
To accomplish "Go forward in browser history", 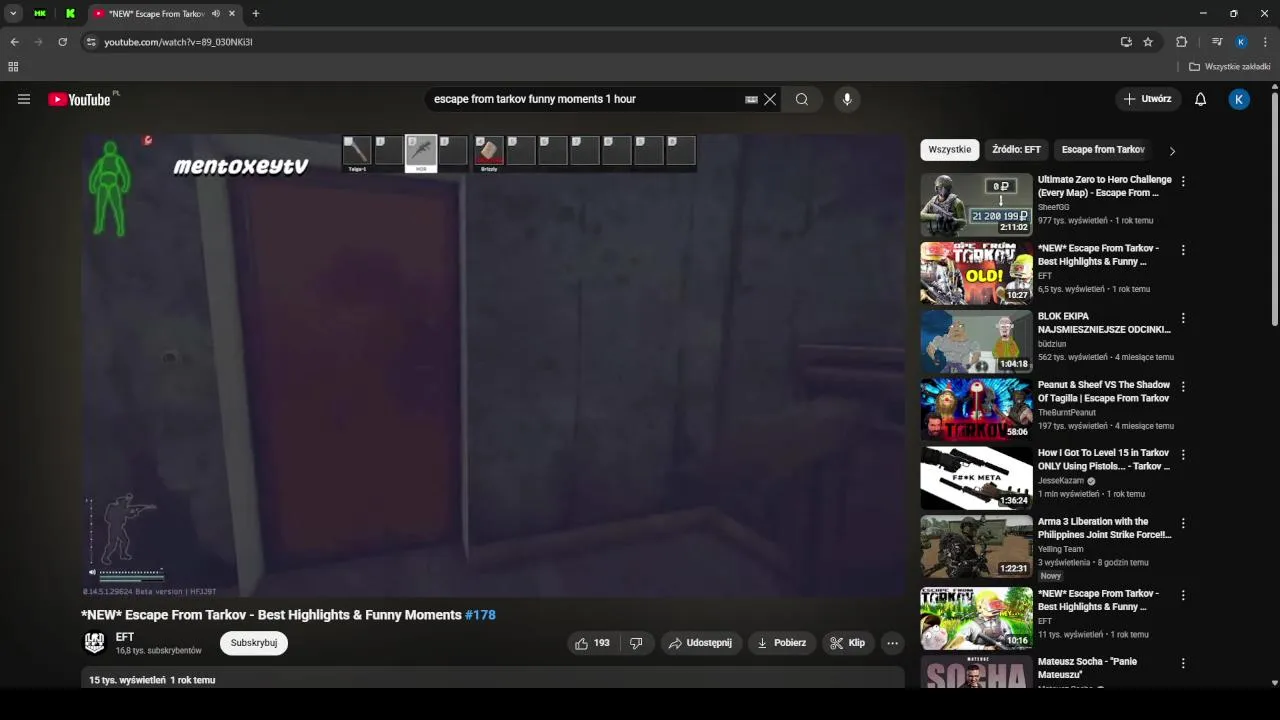I will (38, 42).
